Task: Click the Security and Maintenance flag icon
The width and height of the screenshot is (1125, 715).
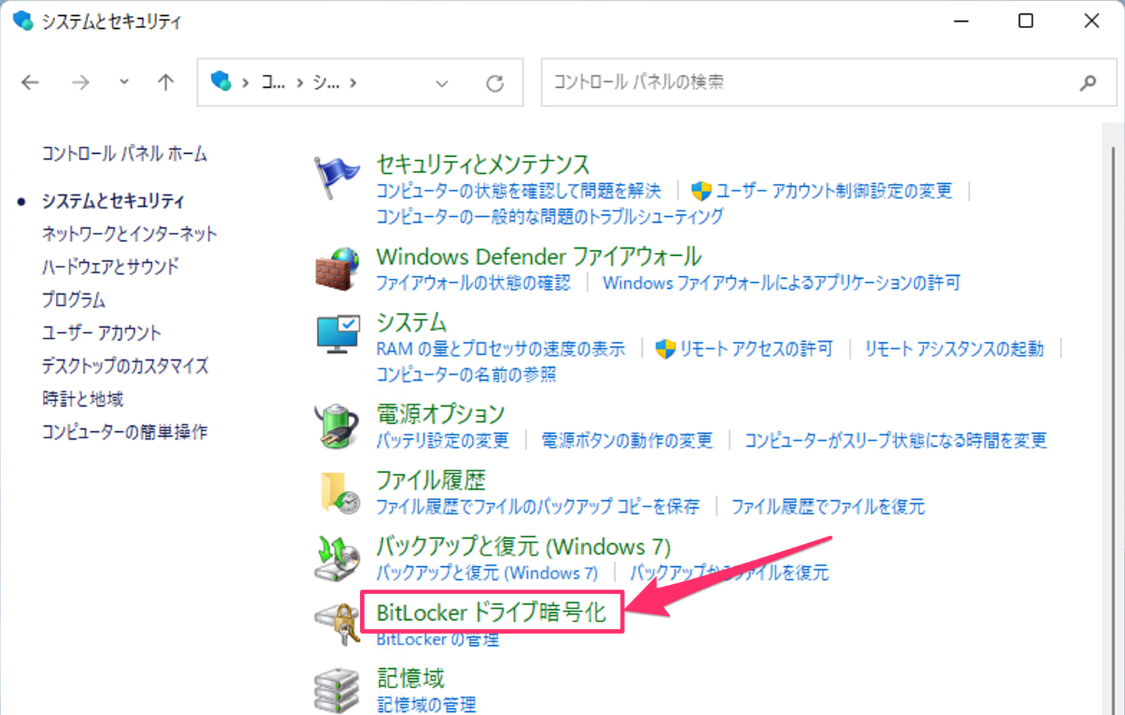Action: [x=336, y=178]
